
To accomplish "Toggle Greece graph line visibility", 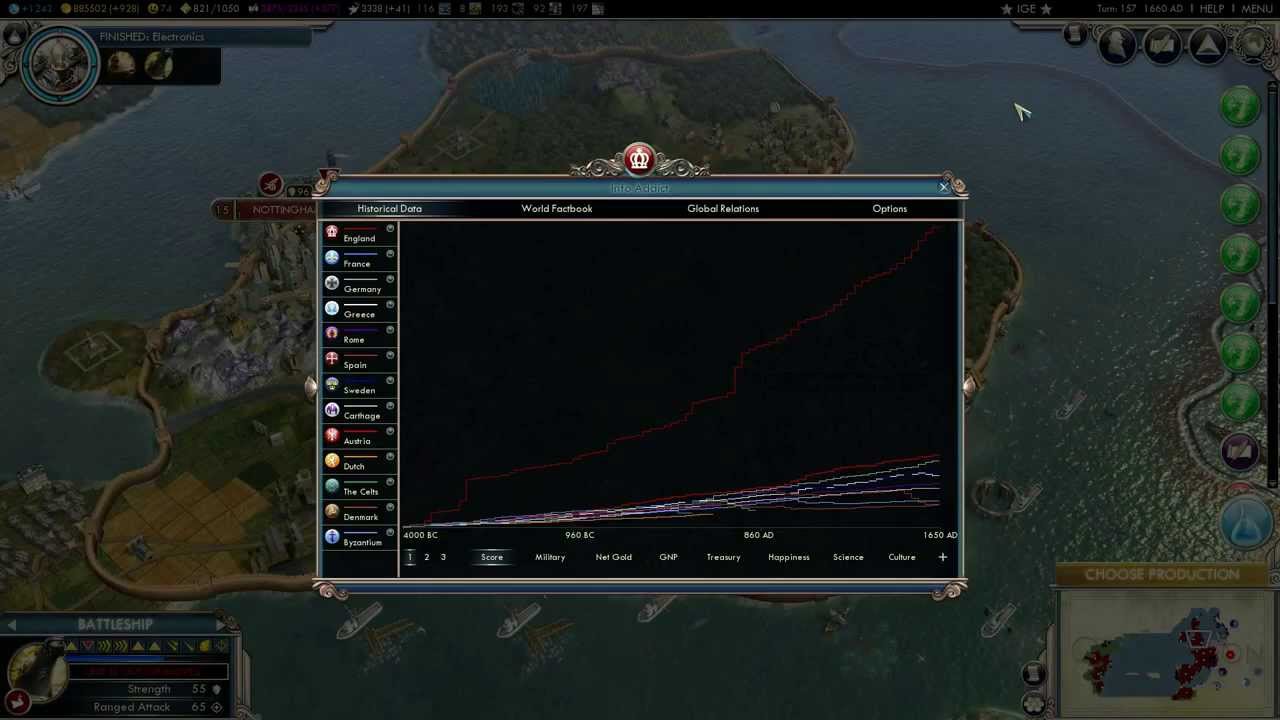I will coord(390,305).
